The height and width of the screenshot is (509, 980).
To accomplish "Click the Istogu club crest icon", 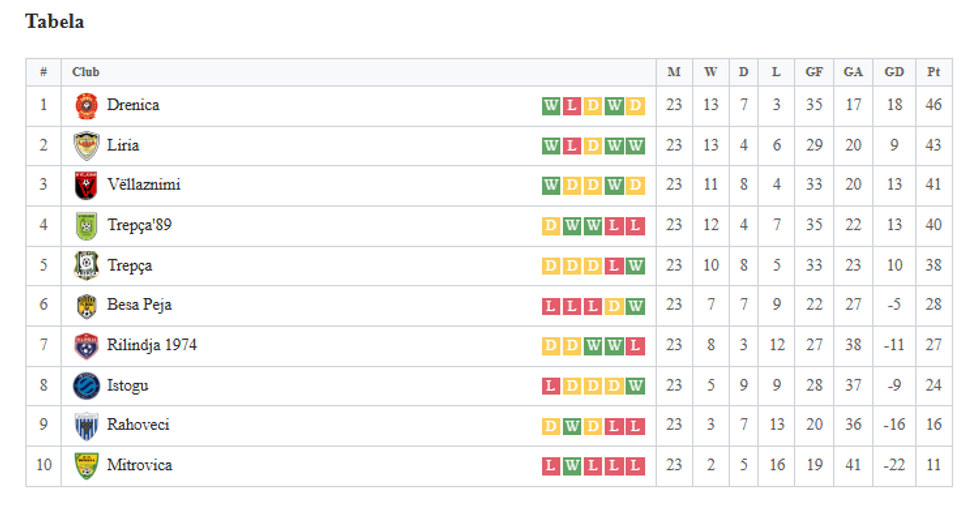I will pyautogui.click(x=87, y=386).
